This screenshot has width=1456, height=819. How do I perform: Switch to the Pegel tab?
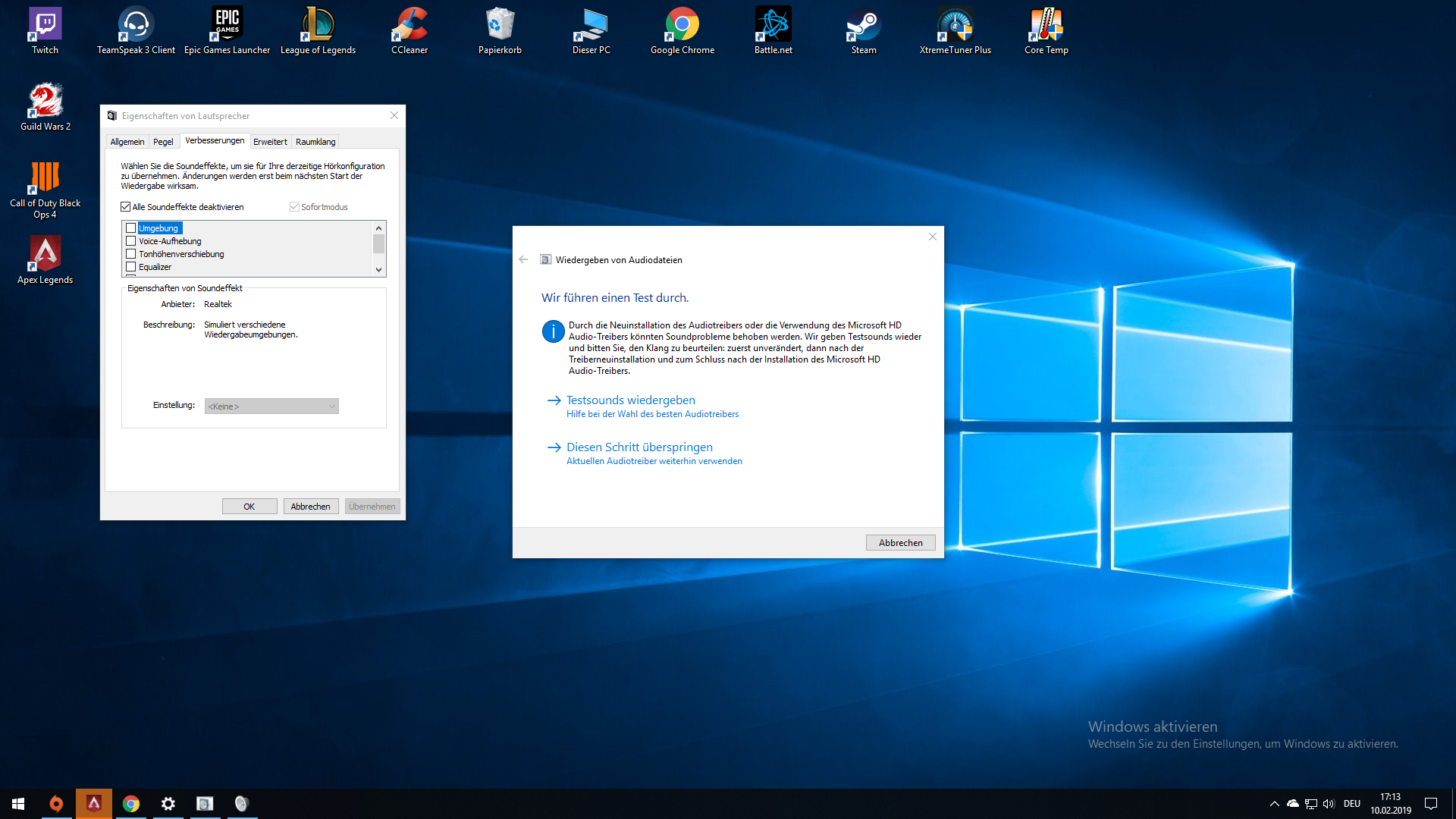tap(163, 142)
